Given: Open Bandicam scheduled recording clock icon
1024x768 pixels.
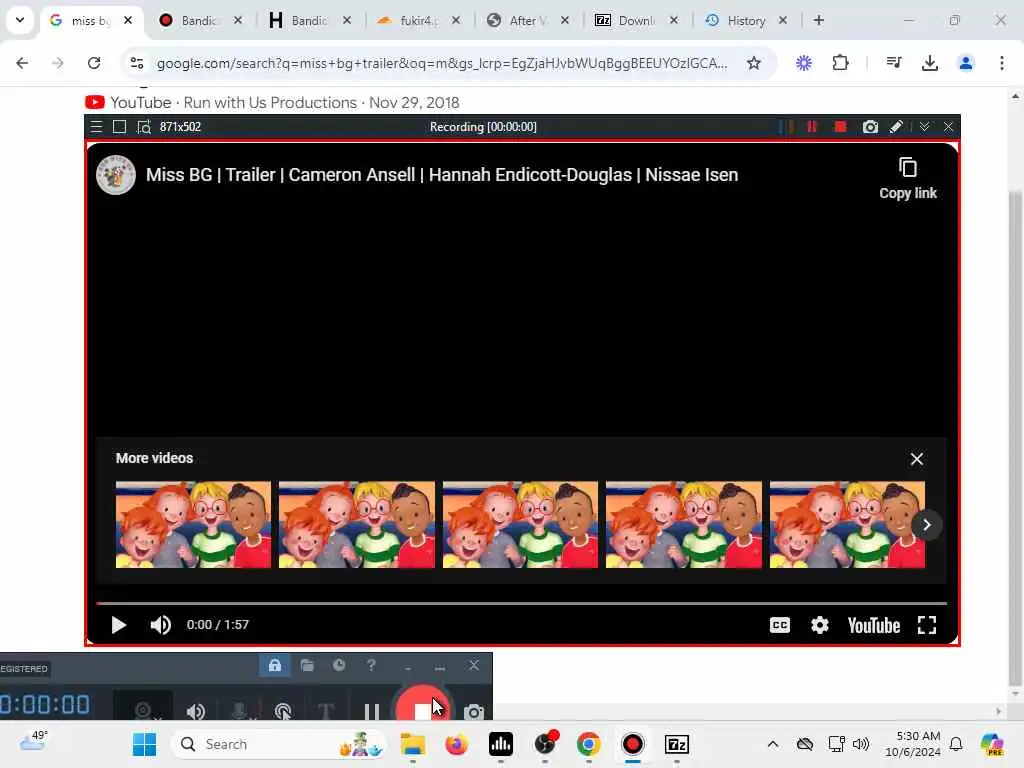Looking at the screenshot, I should (339, 665).
